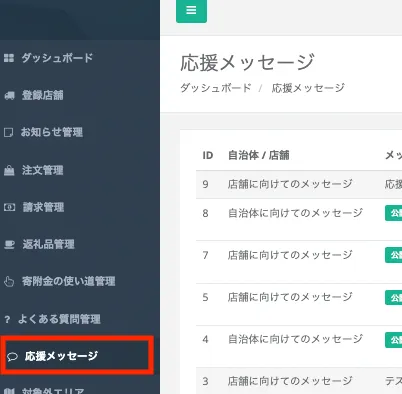Click 店舗に向けてのメッセージ in row ID 7
Screen dimensions: 402x394
290,255
